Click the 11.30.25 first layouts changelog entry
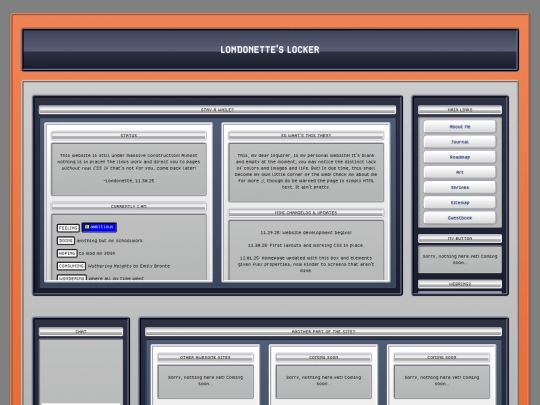This screenshot has height=405, width=540. [306, 245]
